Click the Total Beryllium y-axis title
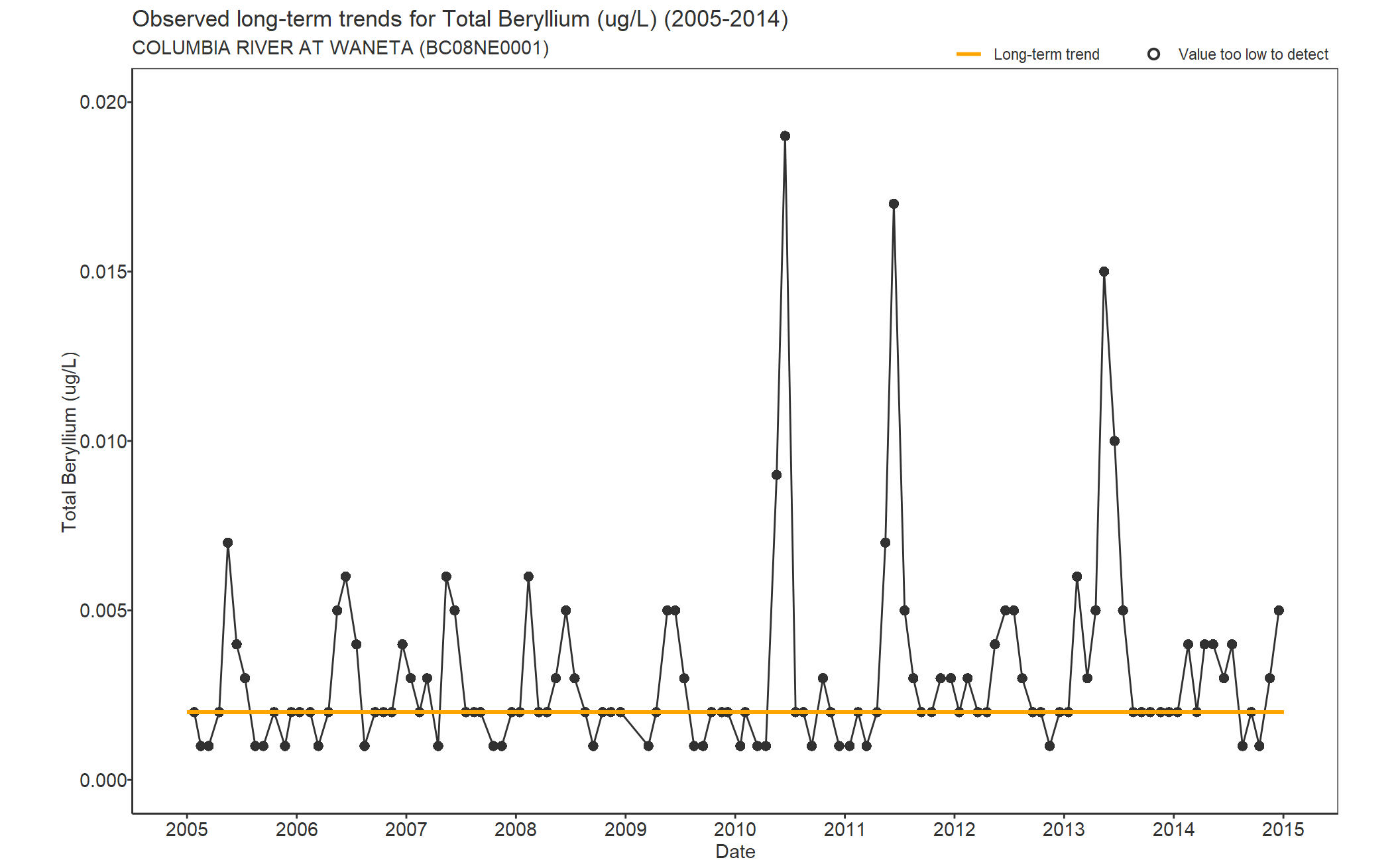 click(x=69, y=442)
